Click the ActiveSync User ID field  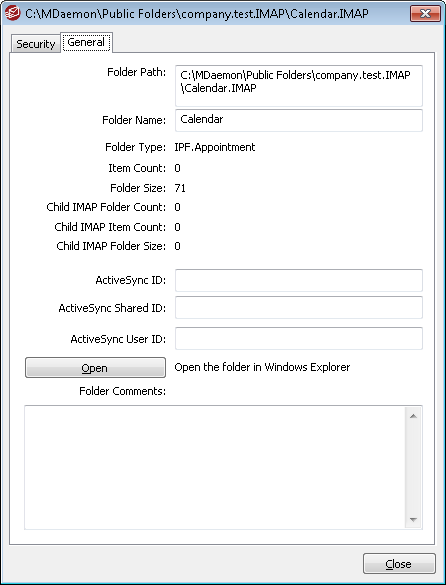pyautogui.click(x=299, y=338)
